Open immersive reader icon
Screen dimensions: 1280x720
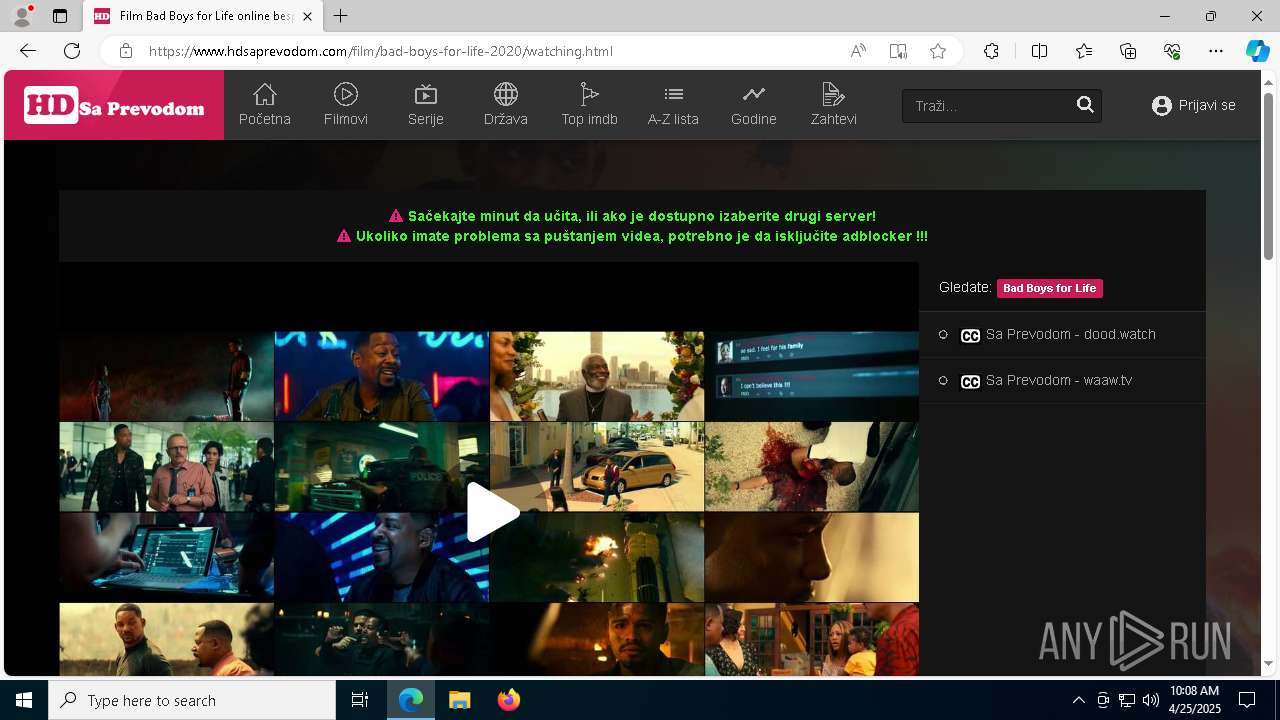(898, 51)
